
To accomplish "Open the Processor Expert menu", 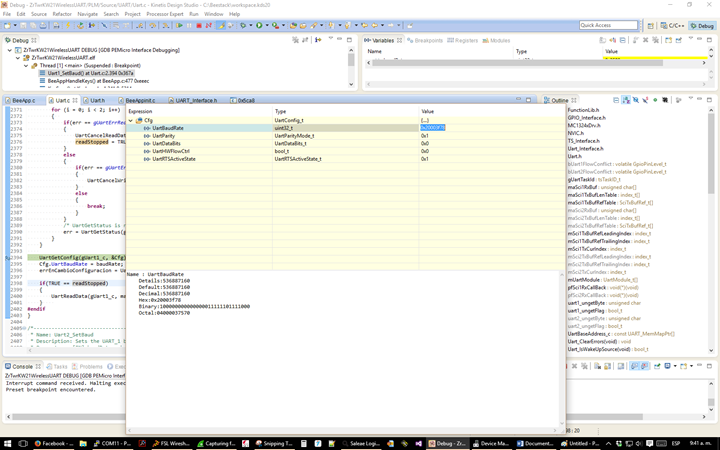I will click(165, 14).
